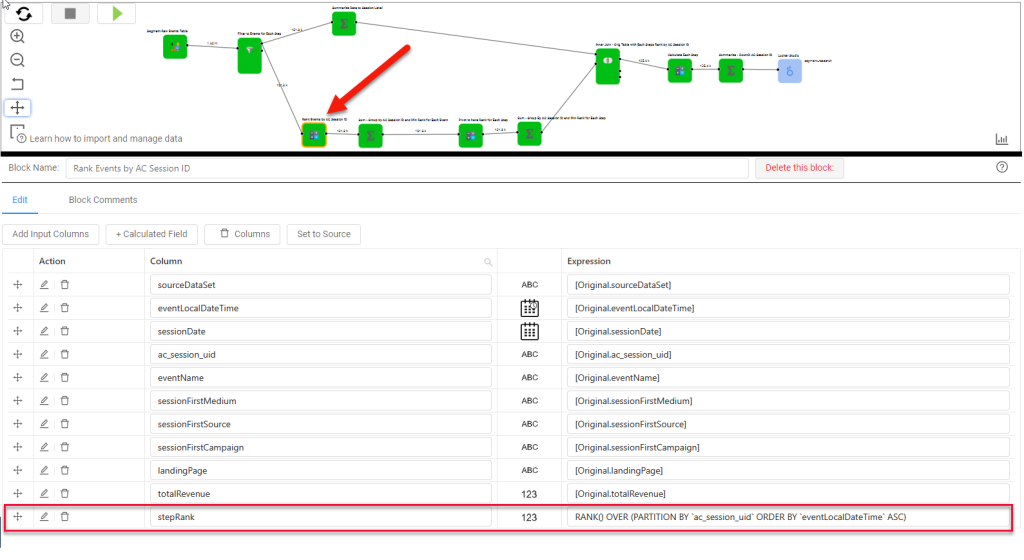Edit the sessionDate column with pencil icon
The image size is (1024, 560).
coord(44,331)
